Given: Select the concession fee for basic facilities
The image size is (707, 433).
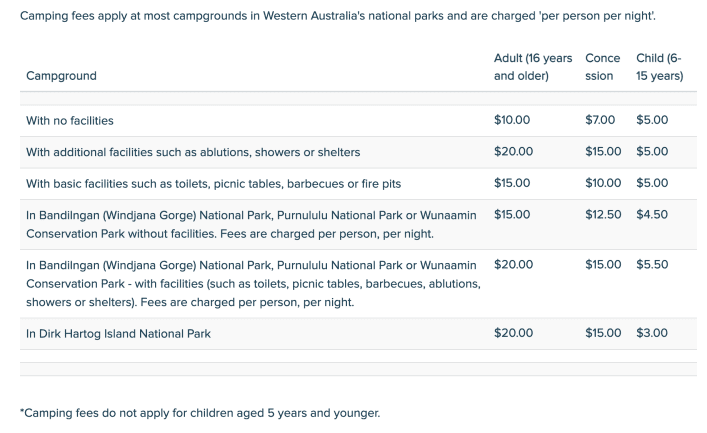Looking at the screenshot, I should [603, 183].
